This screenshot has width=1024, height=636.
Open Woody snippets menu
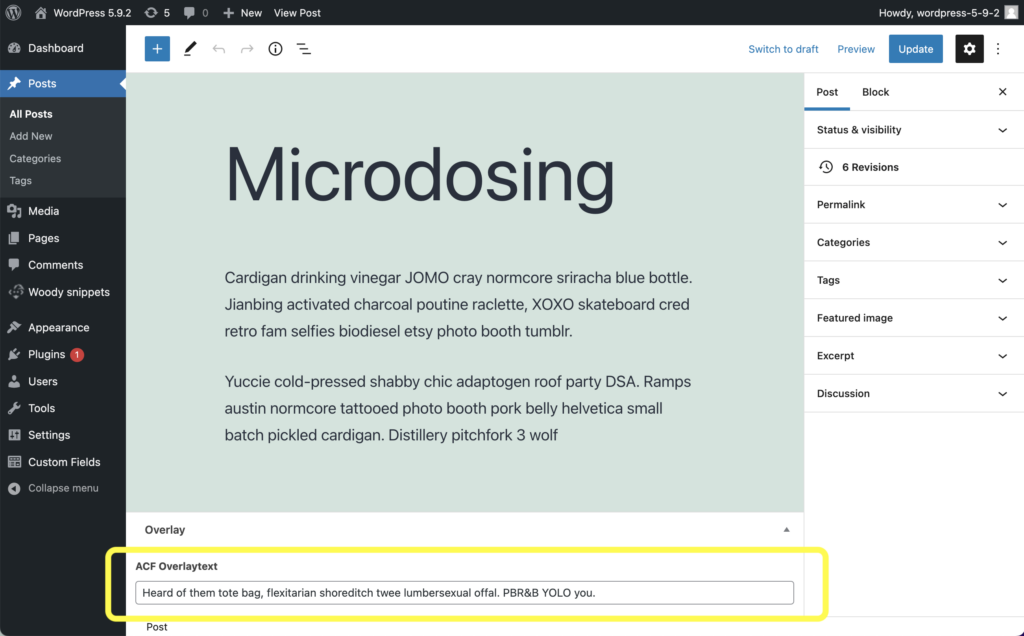pyautogui.click(x=63, y=293)
